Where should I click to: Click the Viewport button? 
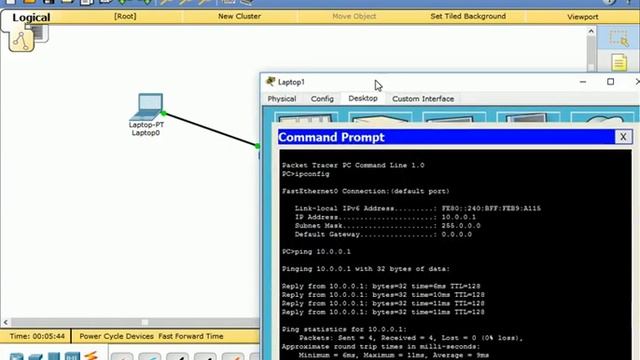(582, 17)
